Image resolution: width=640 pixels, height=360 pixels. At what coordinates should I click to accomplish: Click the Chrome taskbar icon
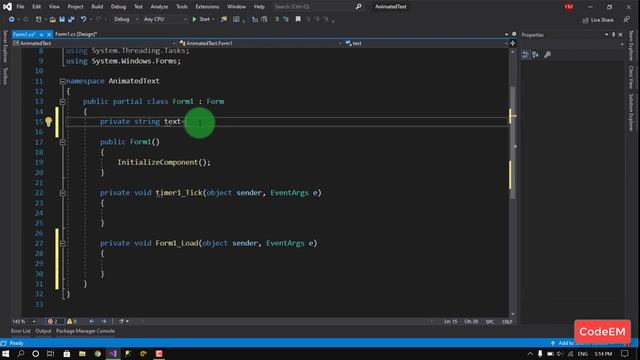pos(98,353)
